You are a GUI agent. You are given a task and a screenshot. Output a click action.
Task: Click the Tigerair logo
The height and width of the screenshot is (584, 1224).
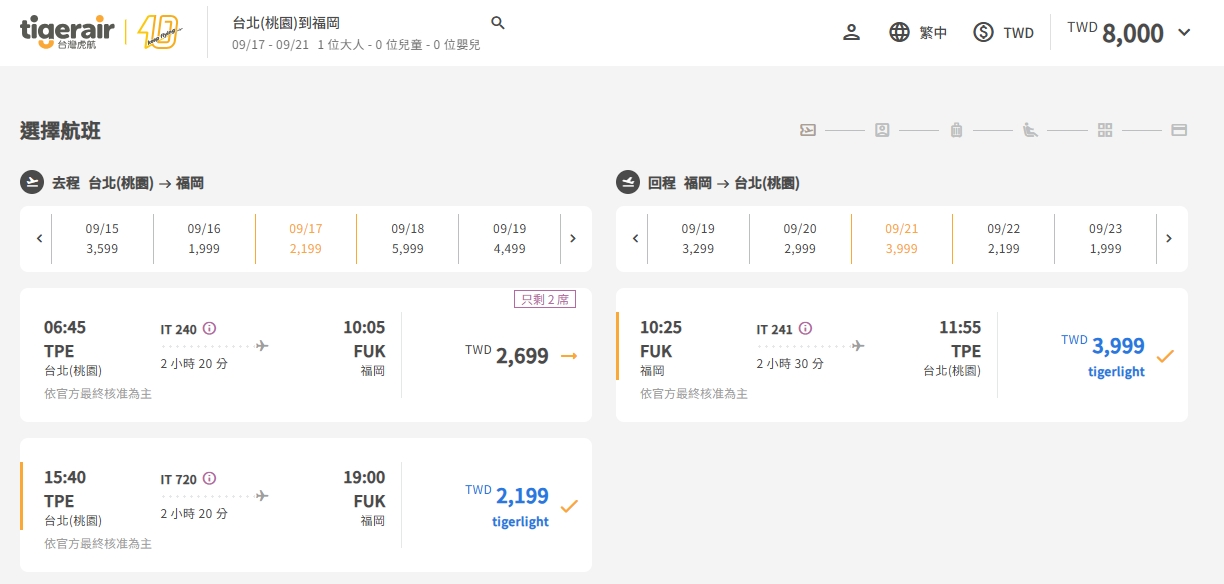pyautogui.click(x=68, y=32)
